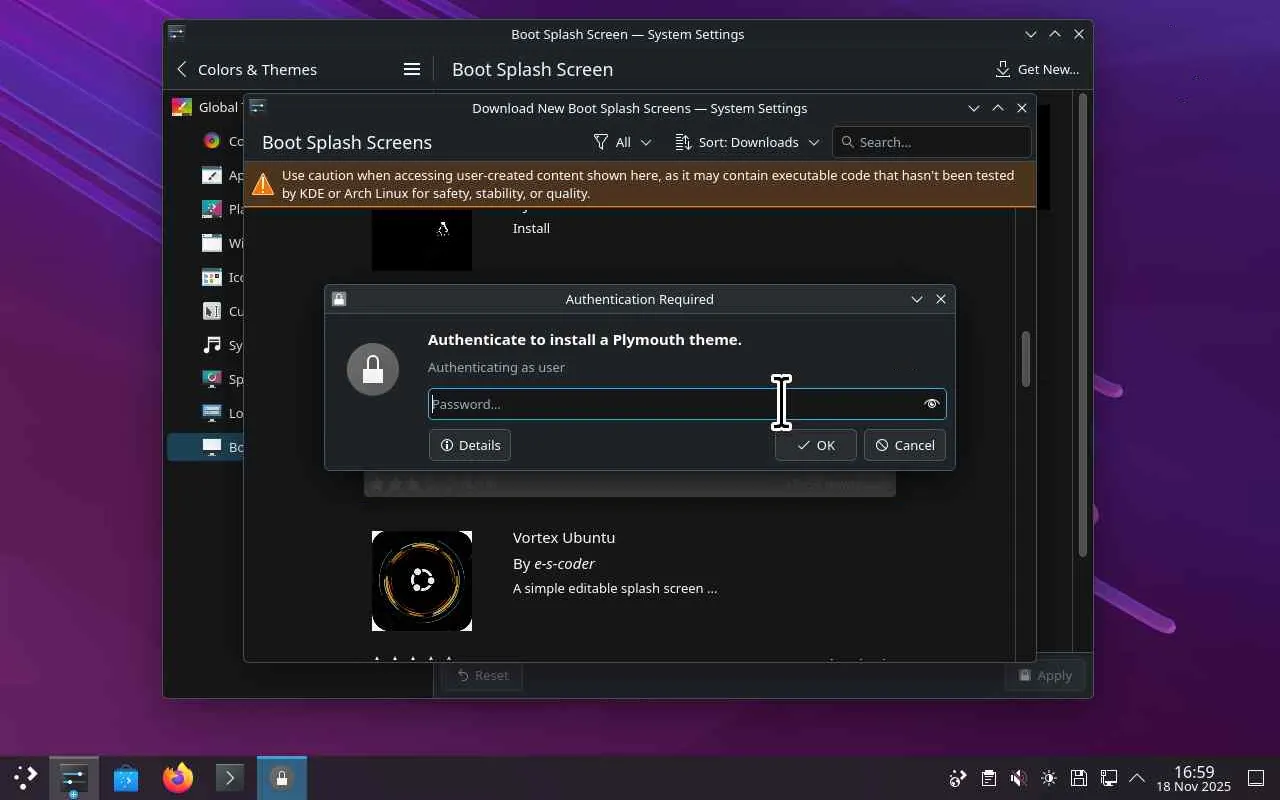
Task: Click the lock icon in authentication titlebar
Action: 339,299
